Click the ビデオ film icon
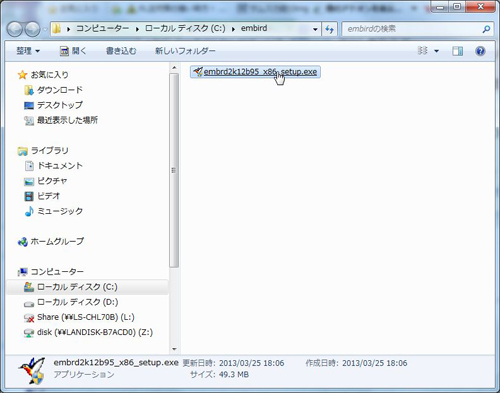This screenshot has width=500, height=393. click(29, 196)
